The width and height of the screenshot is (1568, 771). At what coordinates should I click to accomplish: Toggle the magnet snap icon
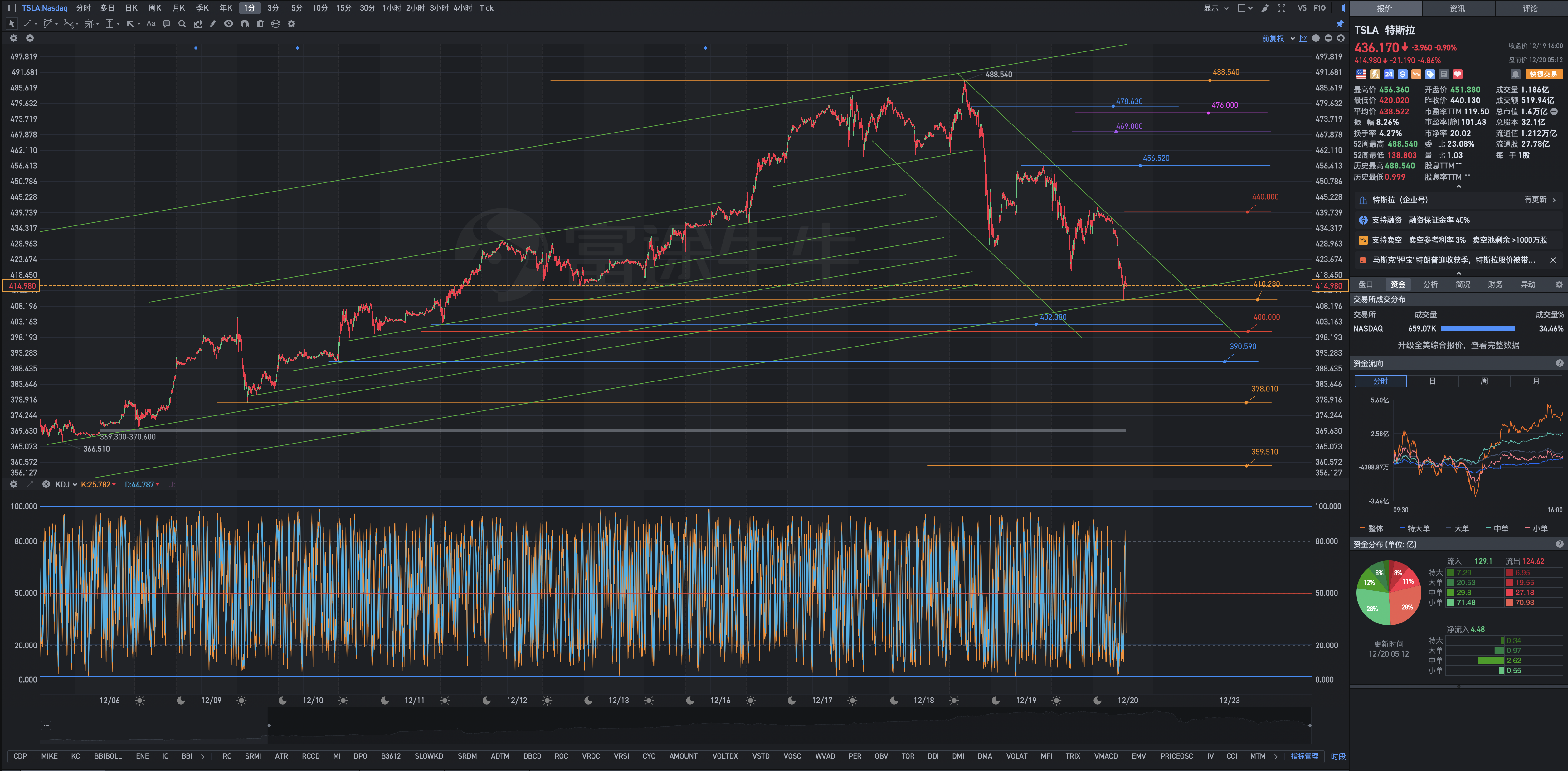(x=244, y=24)
